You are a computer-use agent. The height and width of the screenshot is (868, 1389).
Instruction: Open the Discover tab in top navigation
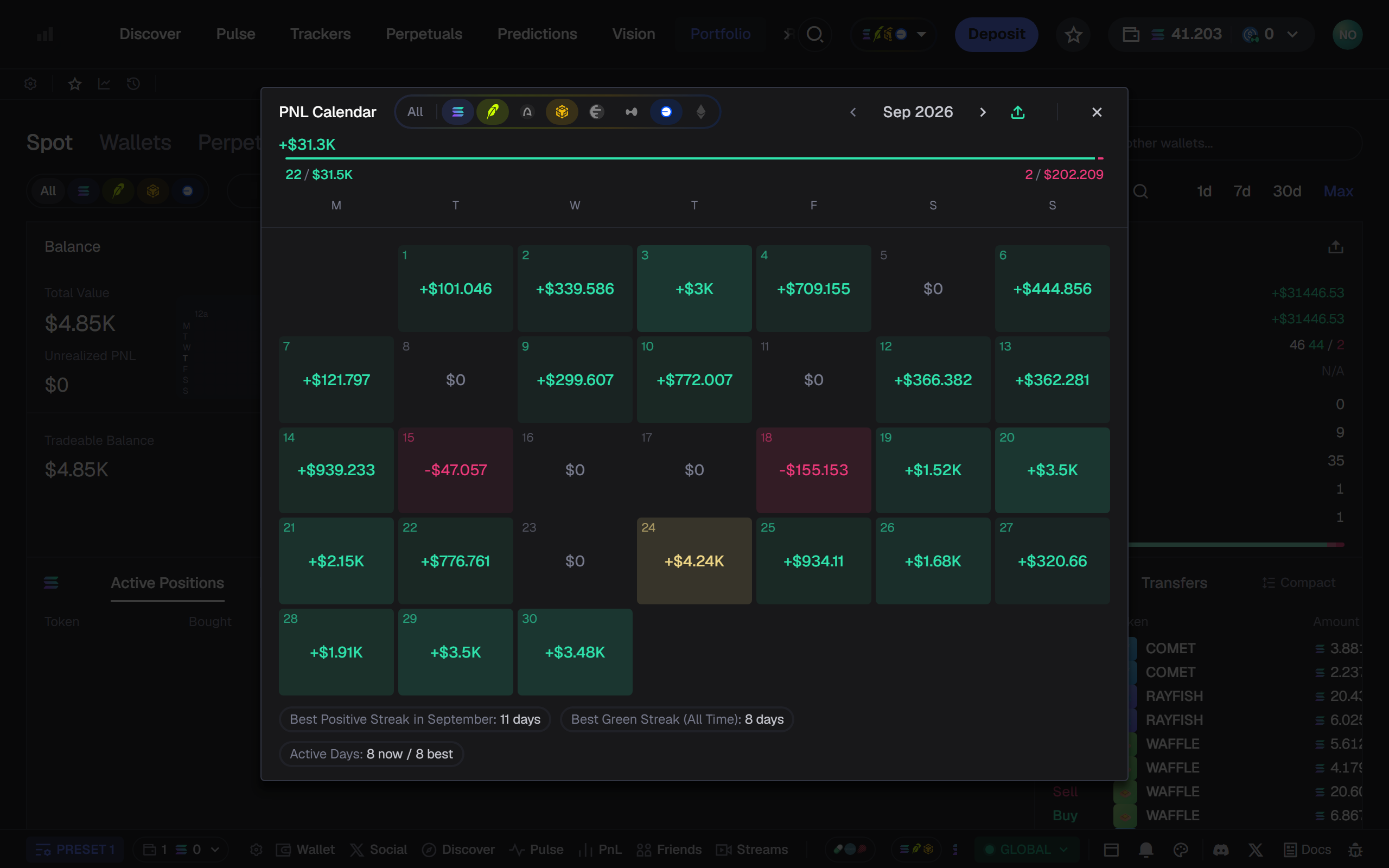point(150,34)
